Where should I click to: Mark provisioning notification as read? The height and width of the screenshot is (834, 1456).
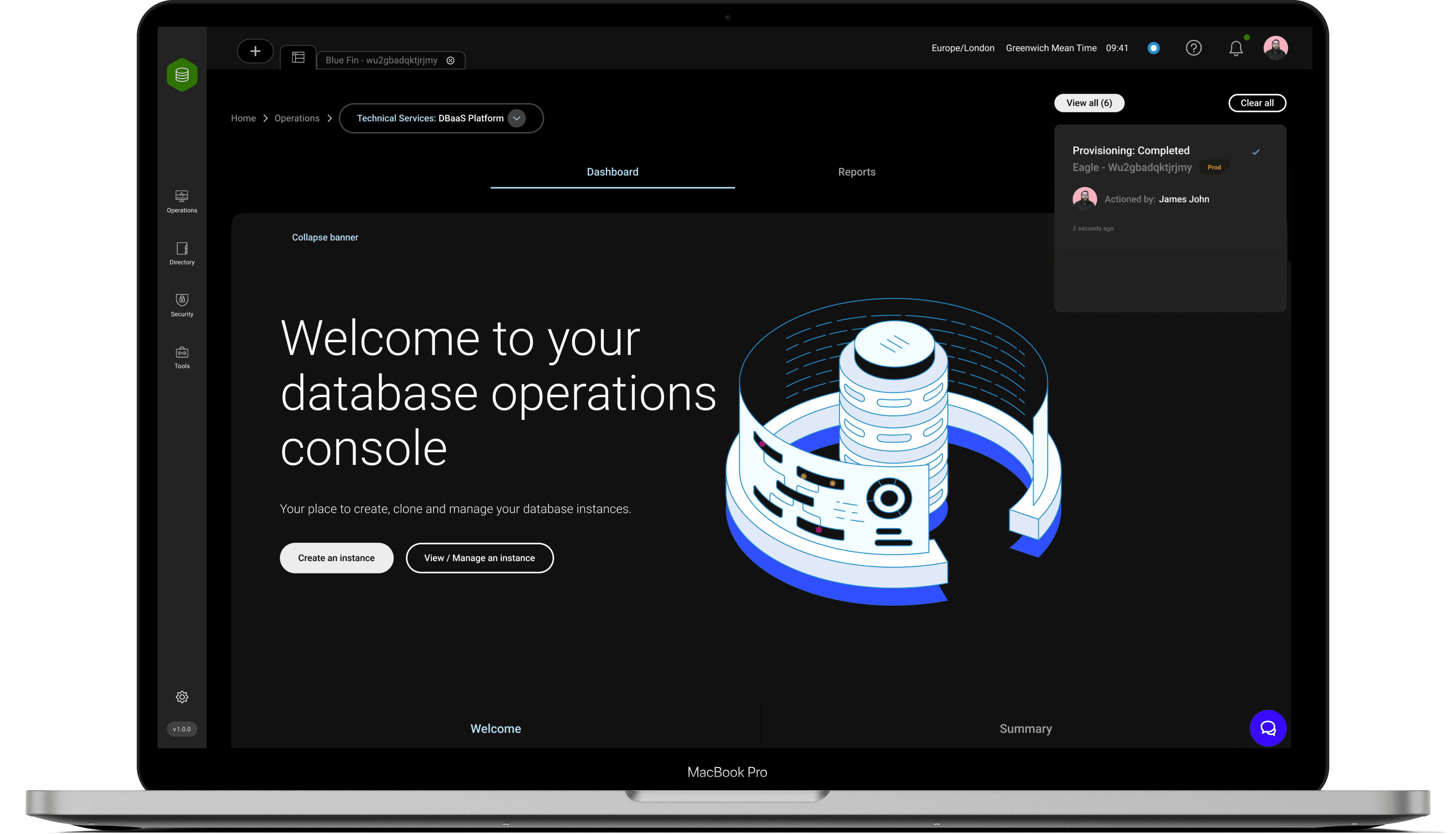point(1256,152)
